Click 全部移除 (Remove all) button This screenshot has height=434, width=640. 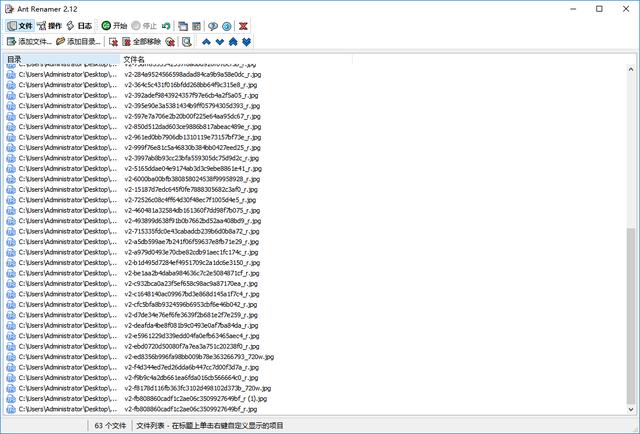(x=142, y=42)
